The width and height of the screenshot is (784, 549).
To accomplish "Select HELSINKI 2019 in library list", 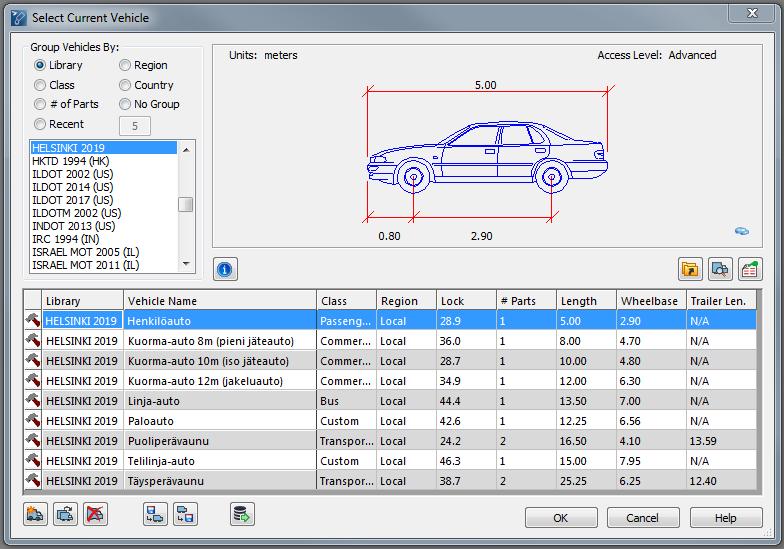I will point(104,148).
